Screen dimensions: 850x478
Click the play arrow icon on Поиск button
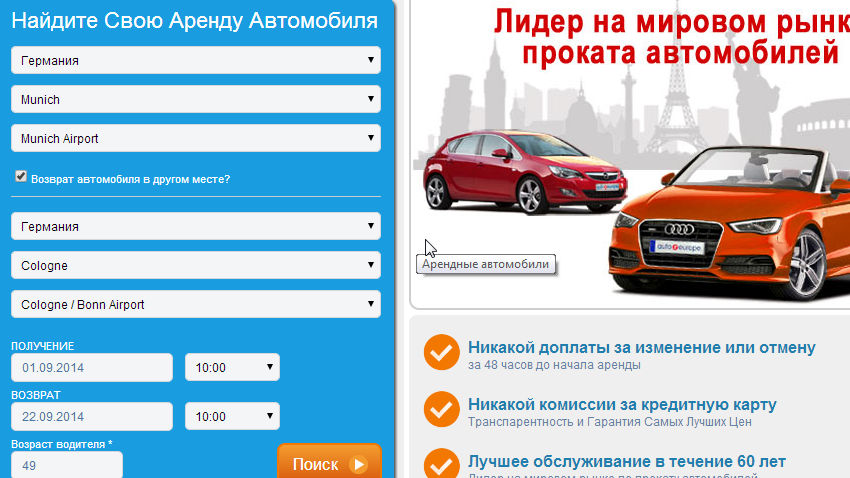pyautogui.click(x=358, y=464)
